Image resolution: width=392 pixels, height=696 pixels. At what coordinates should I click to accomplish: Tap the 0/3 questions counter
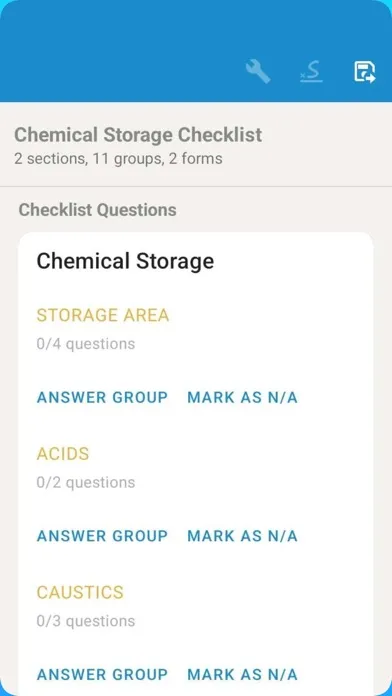[x=86, y=621]
